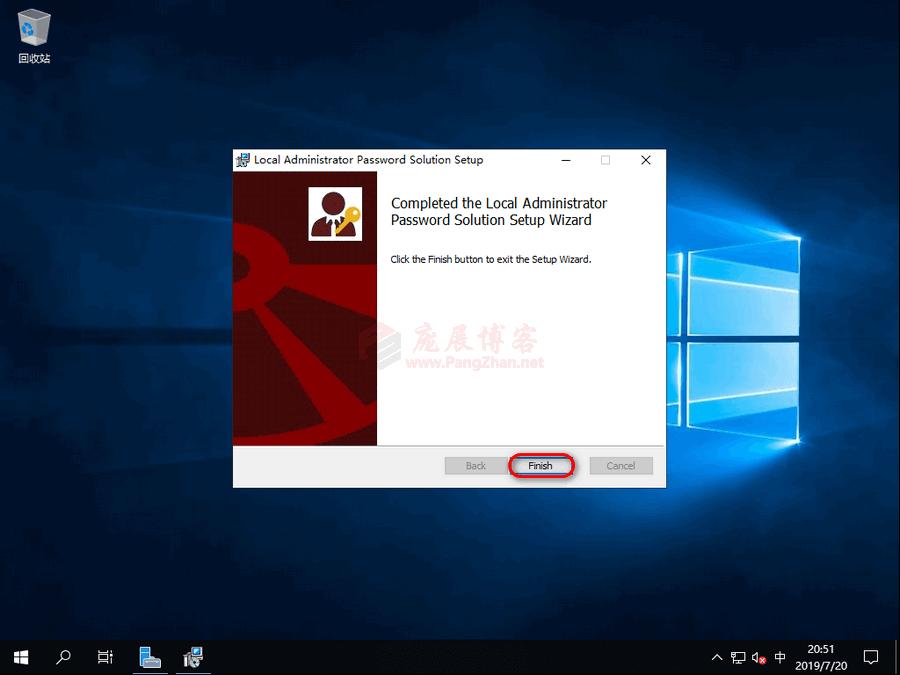The image size is (900, 675).
Task: Click the LAPS setup icon in title bar
Action: (241, 159)
